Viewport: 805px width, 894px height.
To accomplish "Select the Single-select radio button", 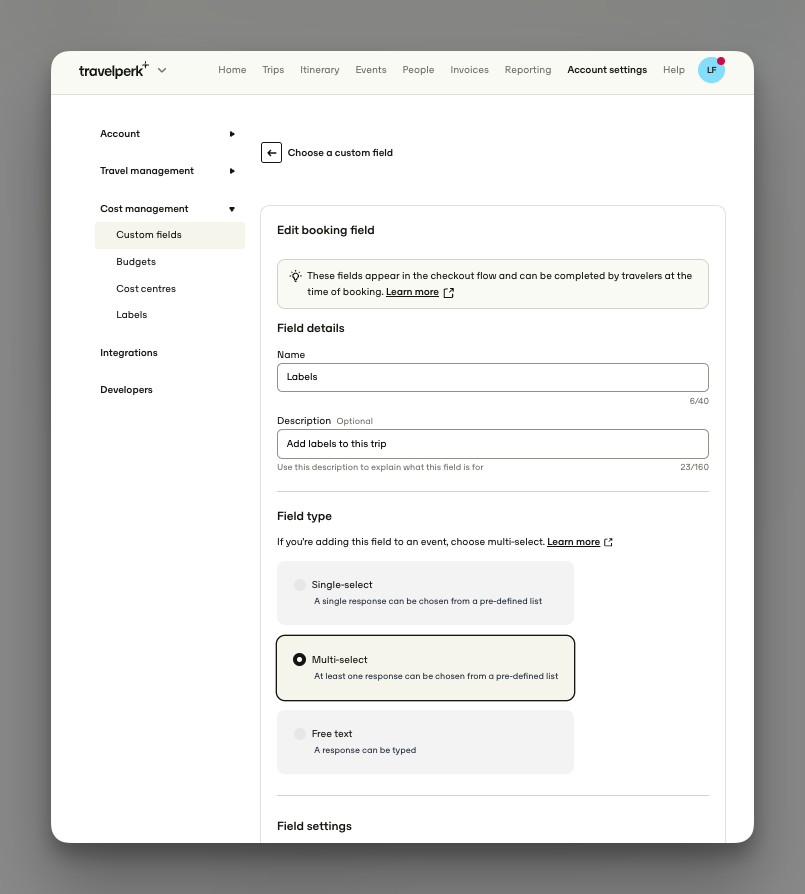I will tap(299, 584).
